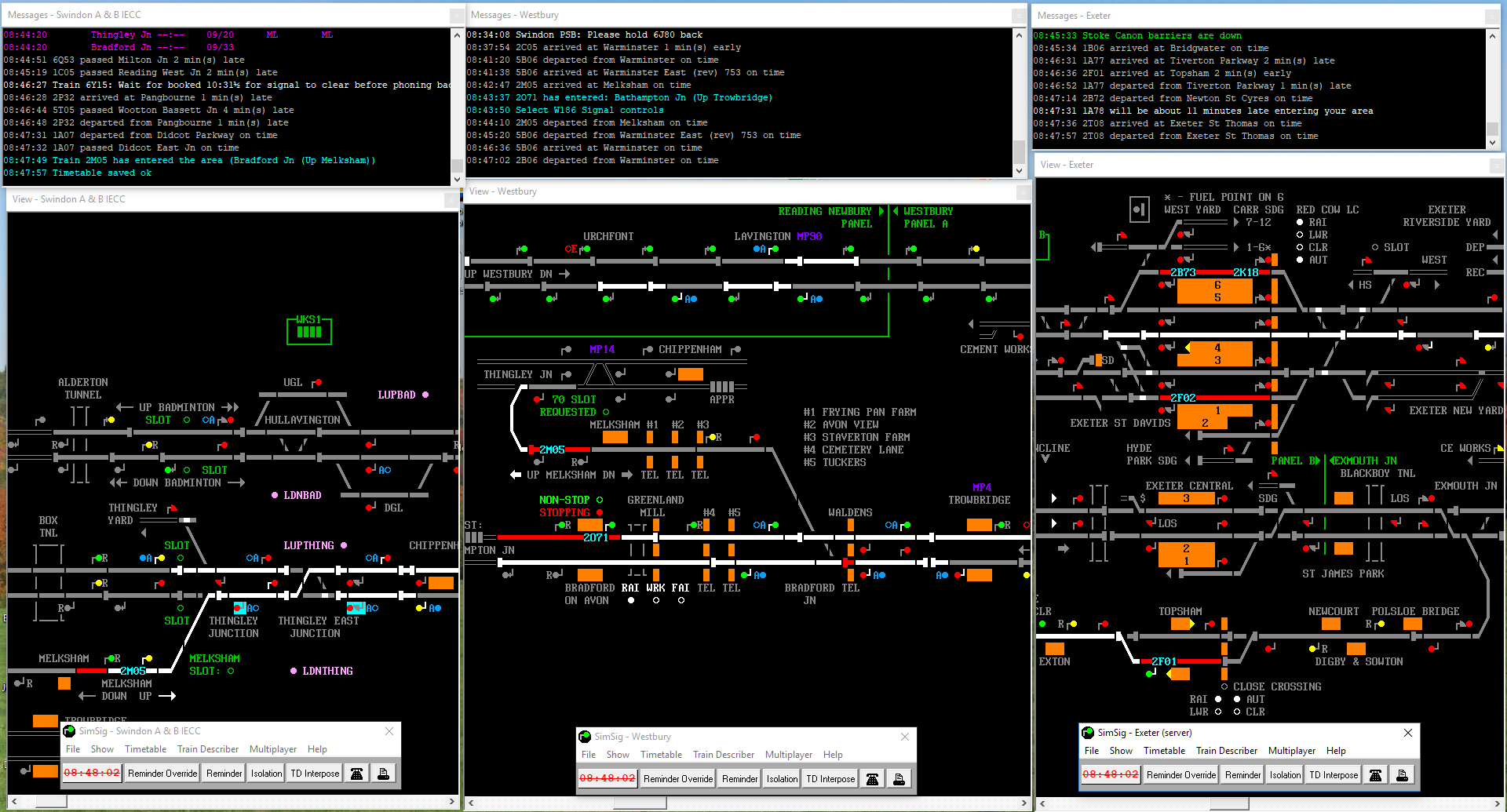This screenshot has width=1507, height=812.
Task: Click the white left arrow beside UP MELKSHAM
Action: coord(516,475)
